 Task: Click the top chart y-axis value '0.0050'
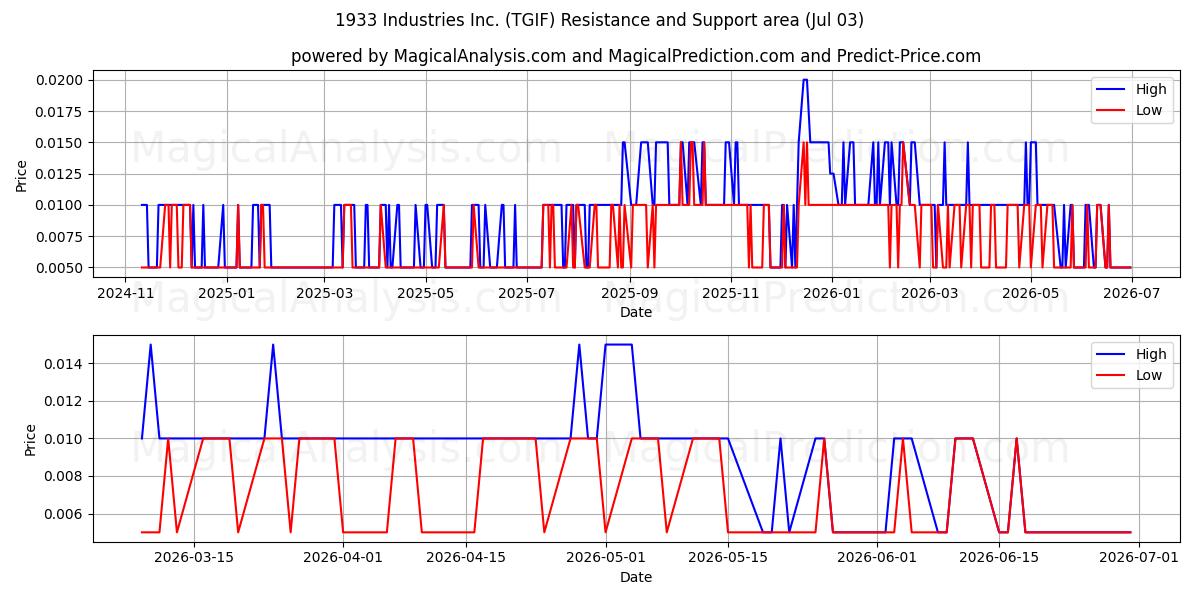click(62, 268)
